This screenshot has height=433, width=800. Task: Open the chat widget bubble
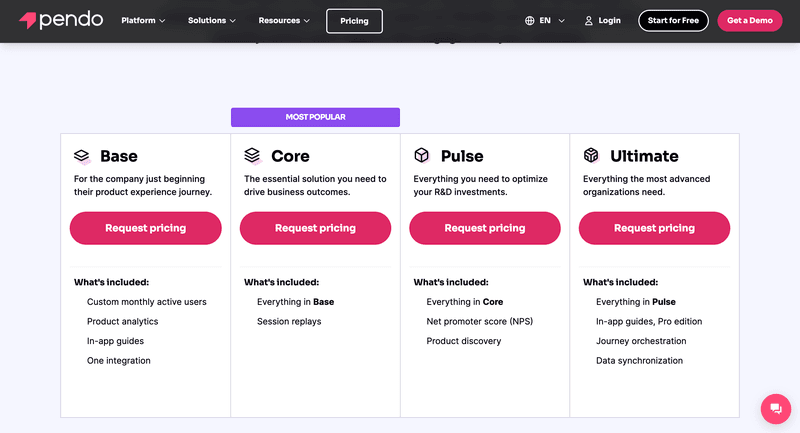(x=775, y=409)
